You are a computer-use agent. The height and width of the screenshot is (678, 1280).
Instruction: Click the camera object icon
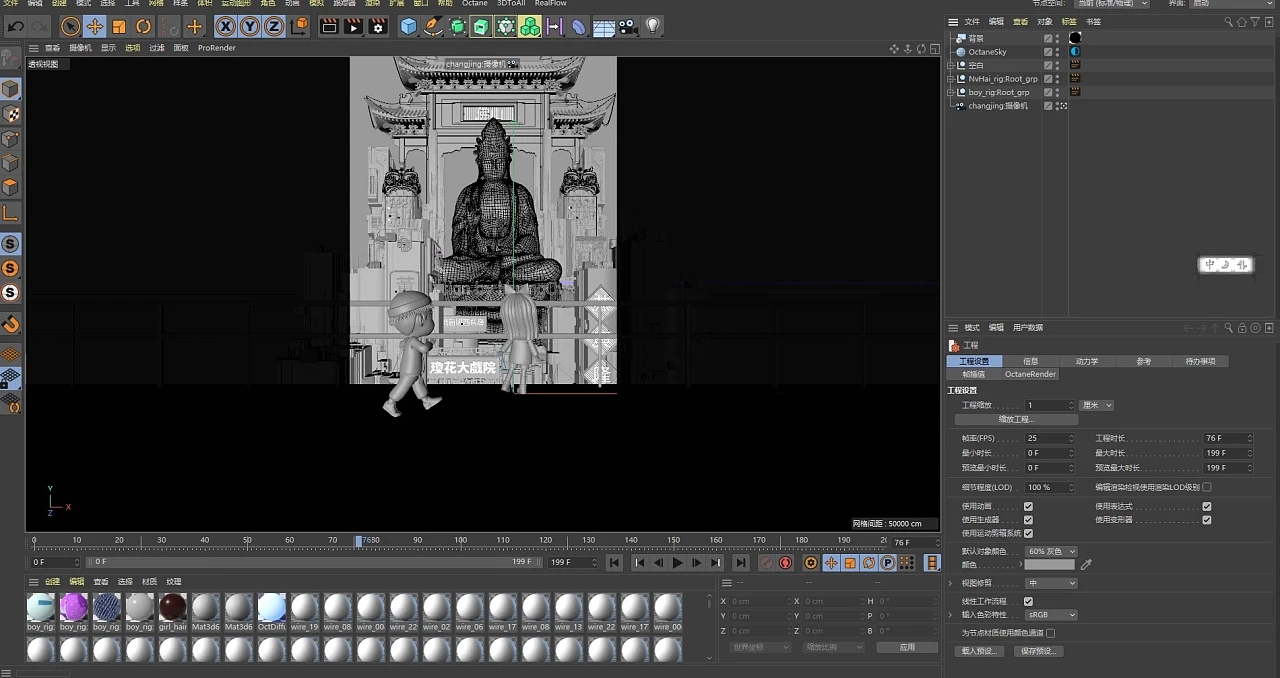point(627,27)
